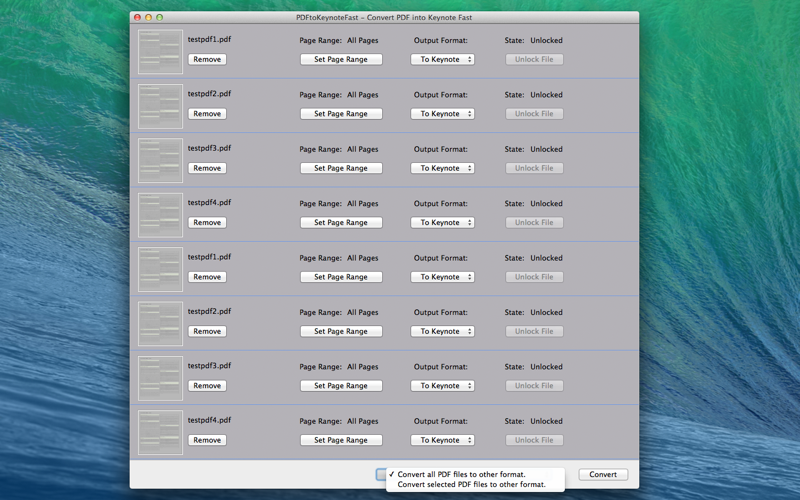Screen dimensions: 800x500
Task: Set Page Range for first testpdf2.pdf
Action: [x=341, y=114]
